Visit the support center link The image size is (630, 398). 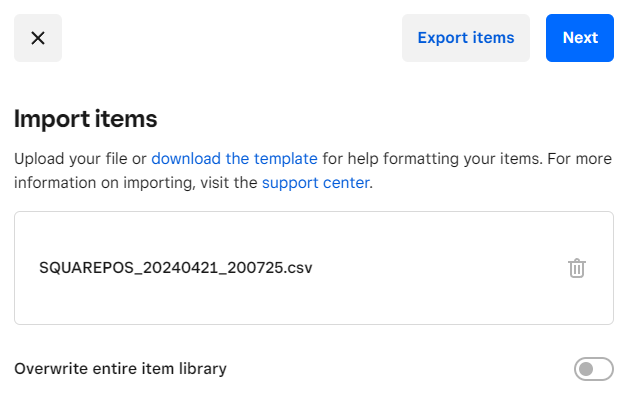pyautogui.click(x=316, y=183)
